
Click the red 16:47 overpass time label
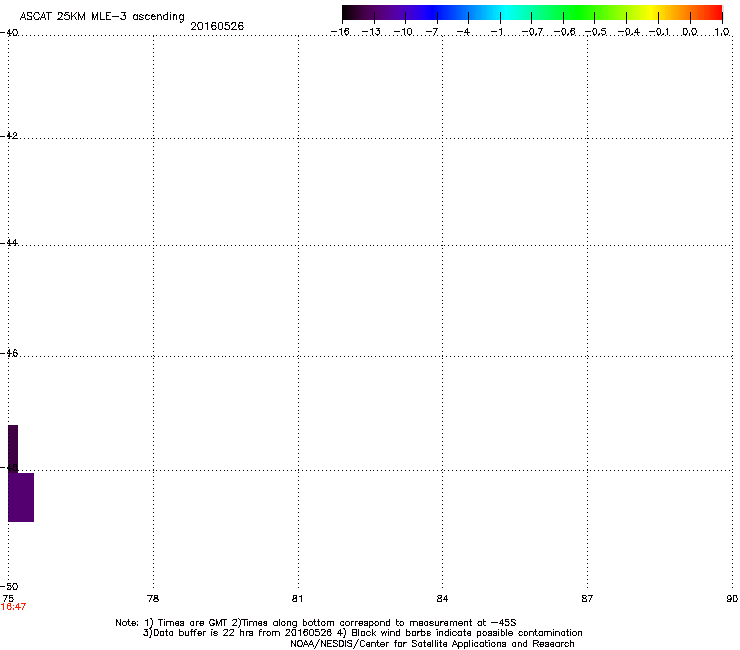(x=13, y=607)
